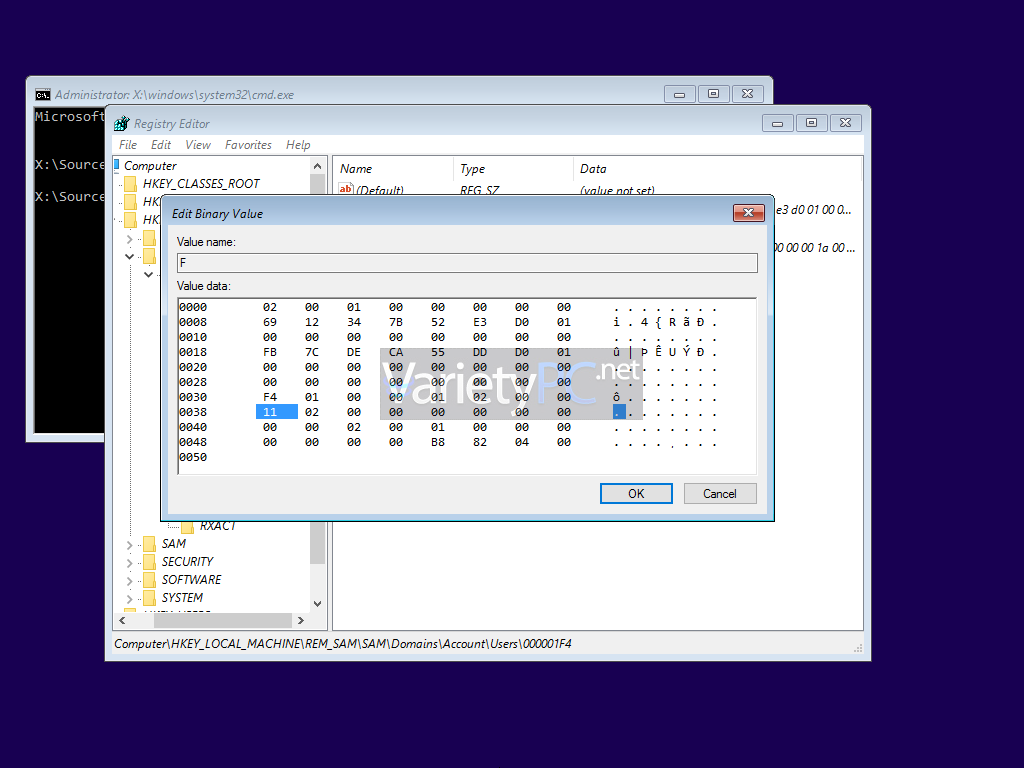Select the highlighted hex byte 11 at offset 0038
Viewport: 1024px width, 768px height.
click(276, 412)
